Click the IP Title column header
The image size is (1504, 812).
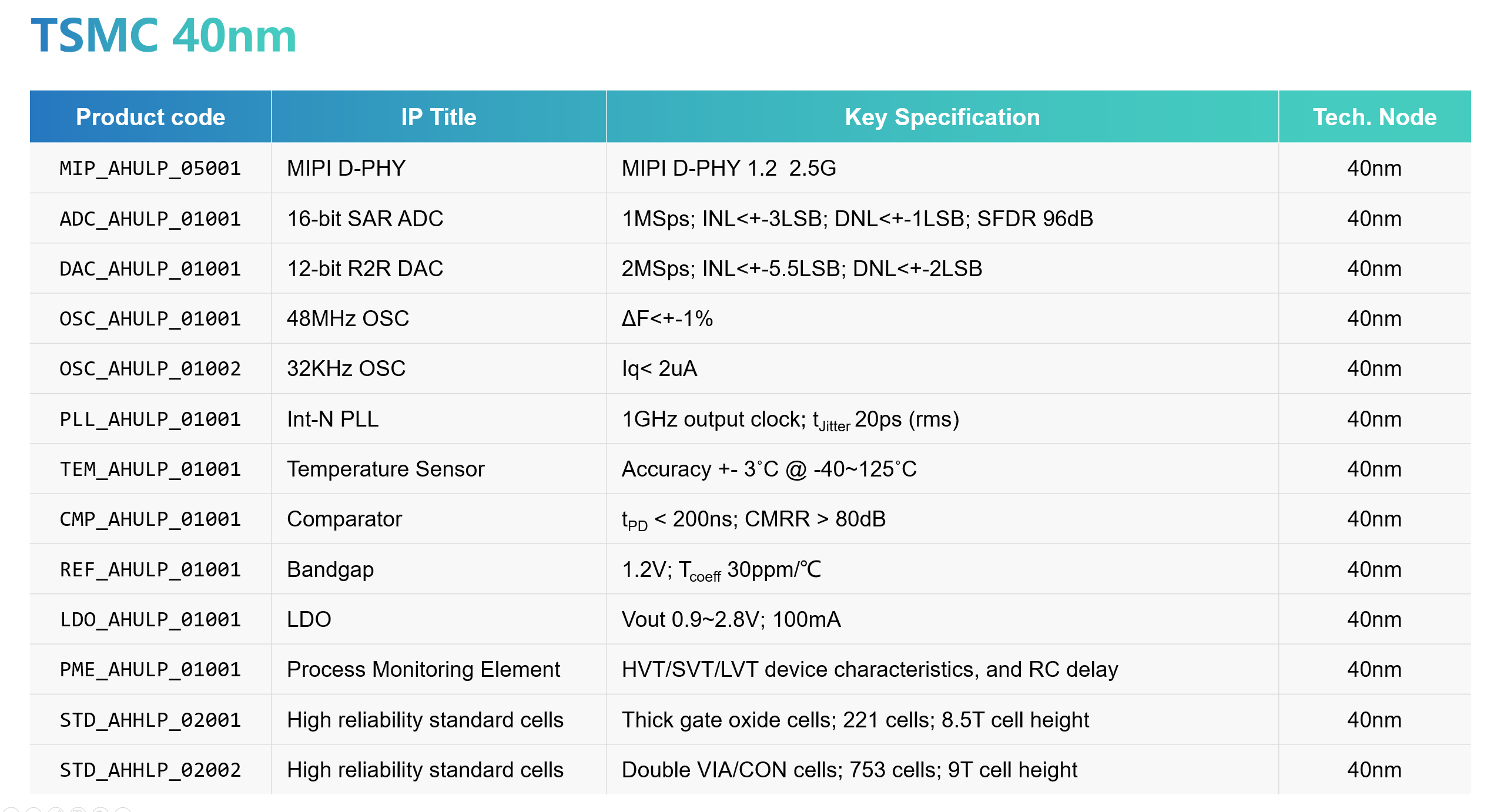[438, 117]
